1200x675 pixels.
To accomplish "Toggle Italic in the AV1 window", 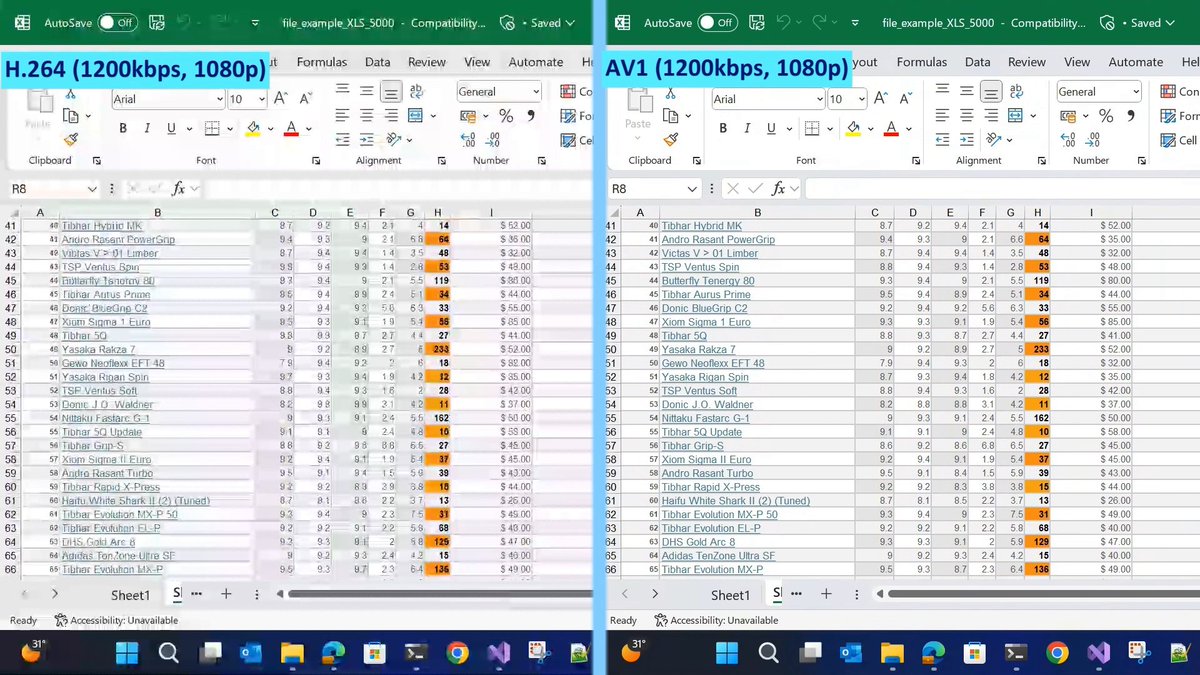I will click(x=748, y=129).
